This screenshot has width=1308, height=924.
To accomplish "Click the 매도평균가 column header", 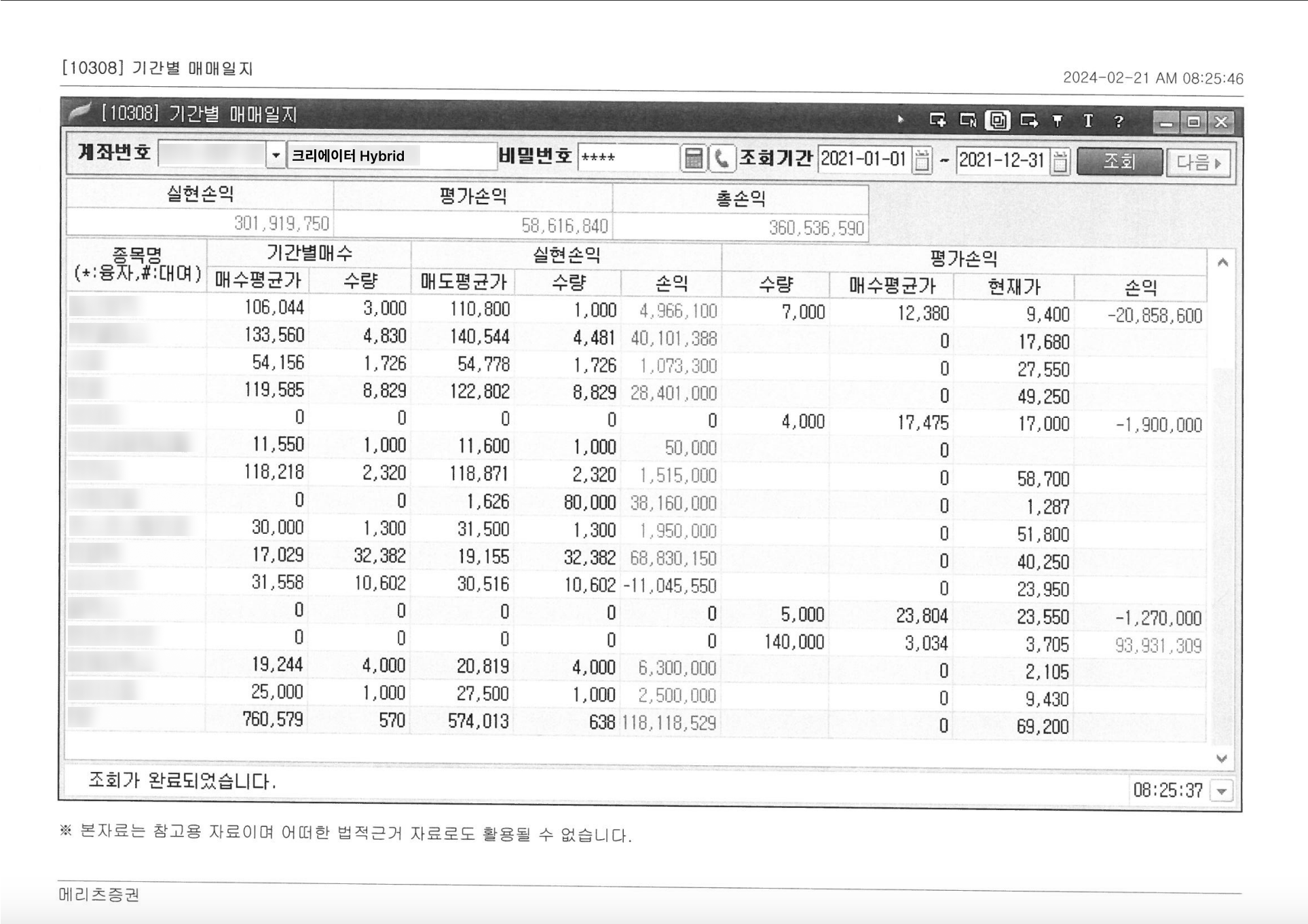I will (463, 282).
